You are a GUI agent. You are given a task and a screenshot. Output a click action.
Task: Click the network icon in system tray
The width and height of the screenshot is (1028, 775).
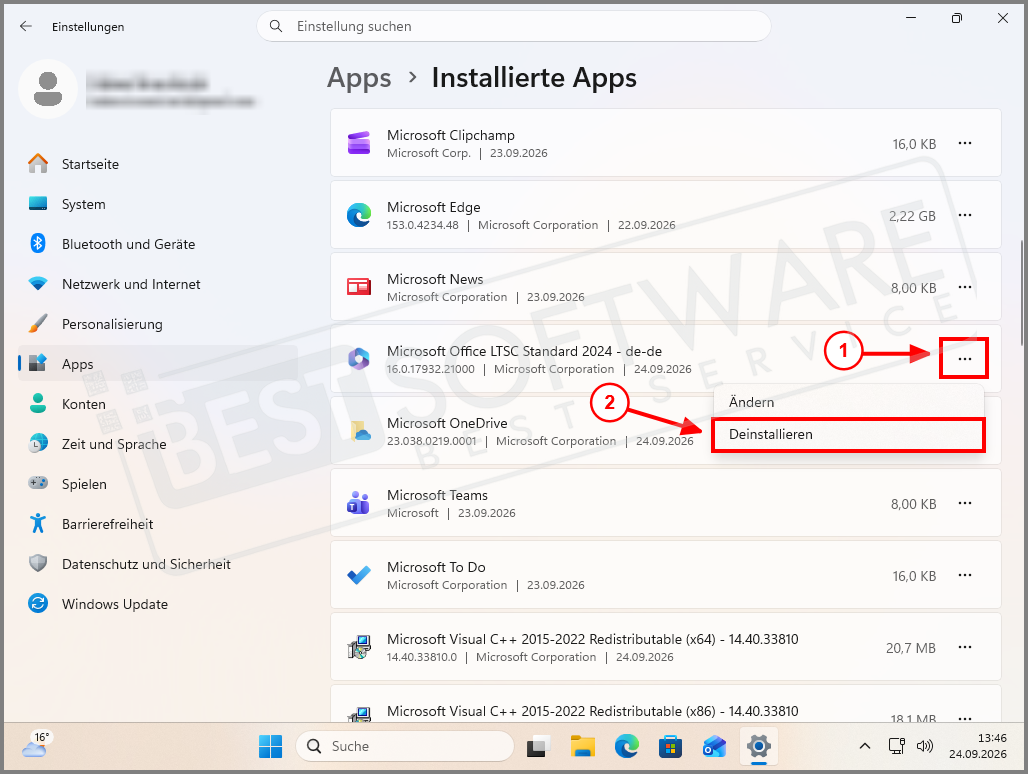896,746
